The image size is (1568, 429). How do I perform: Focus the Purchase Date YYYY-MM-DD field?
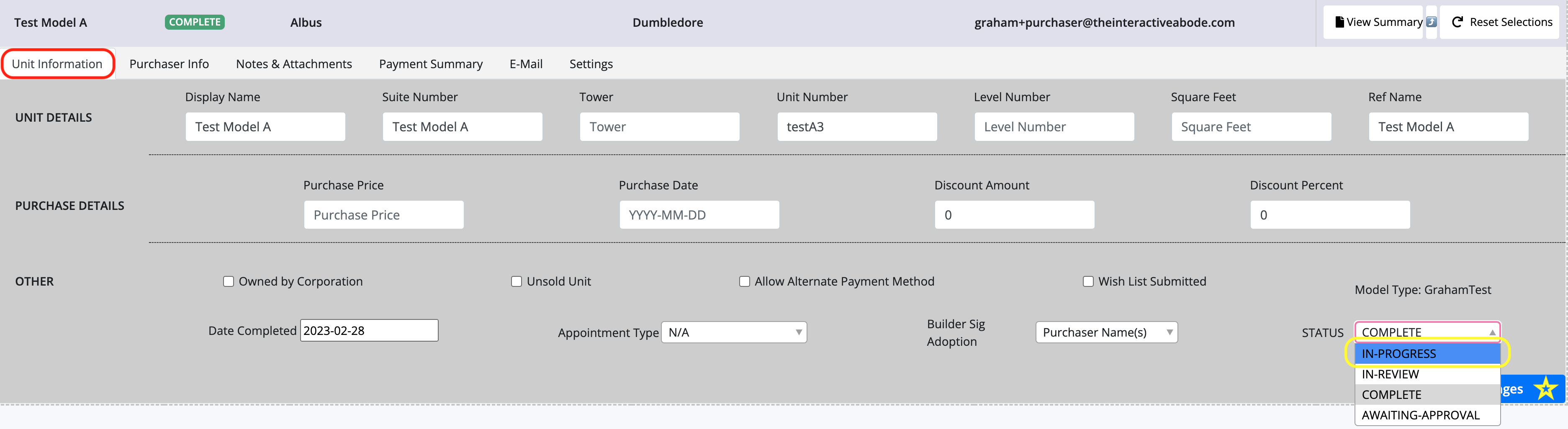(699, 214)
